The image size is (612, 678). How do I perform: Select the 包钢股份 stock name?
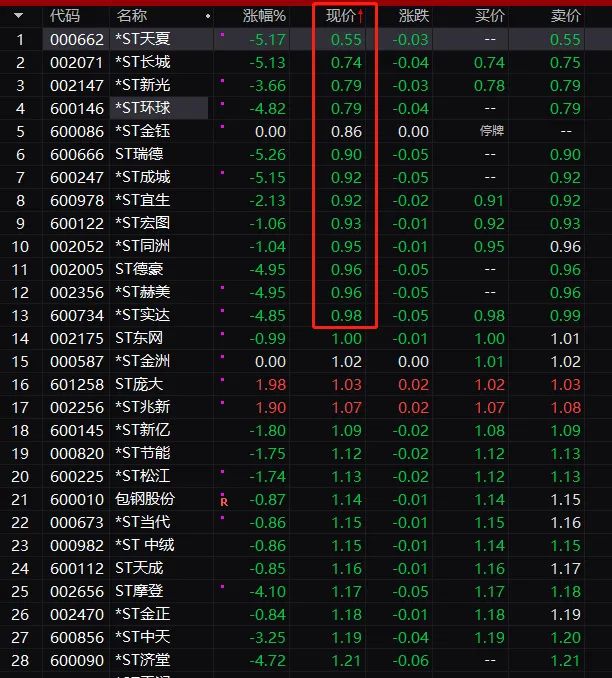coord(145,499)
